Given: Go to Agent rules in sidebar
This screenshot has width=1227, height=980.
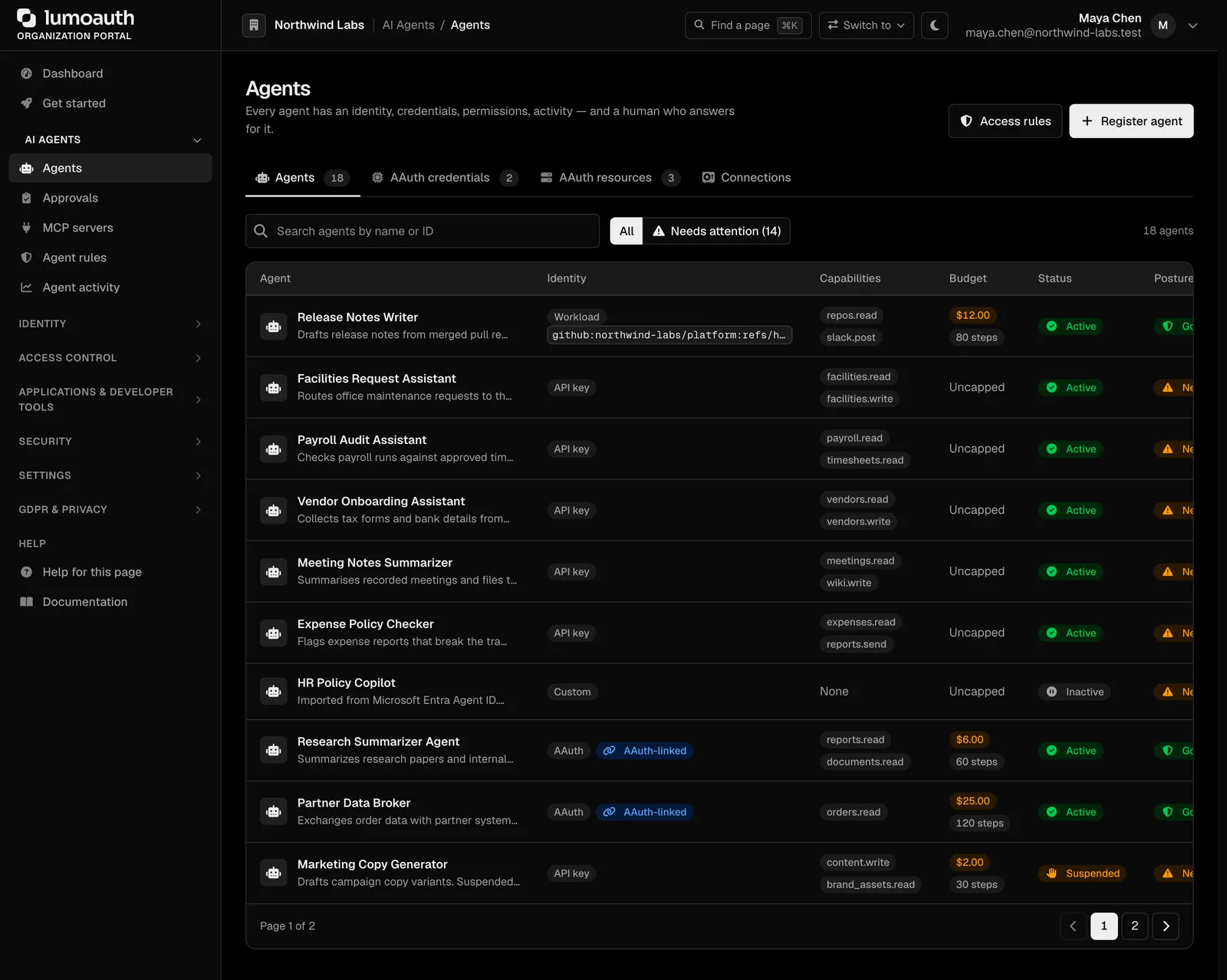Looking at the screenshot, I should click(x=110, y=258).
